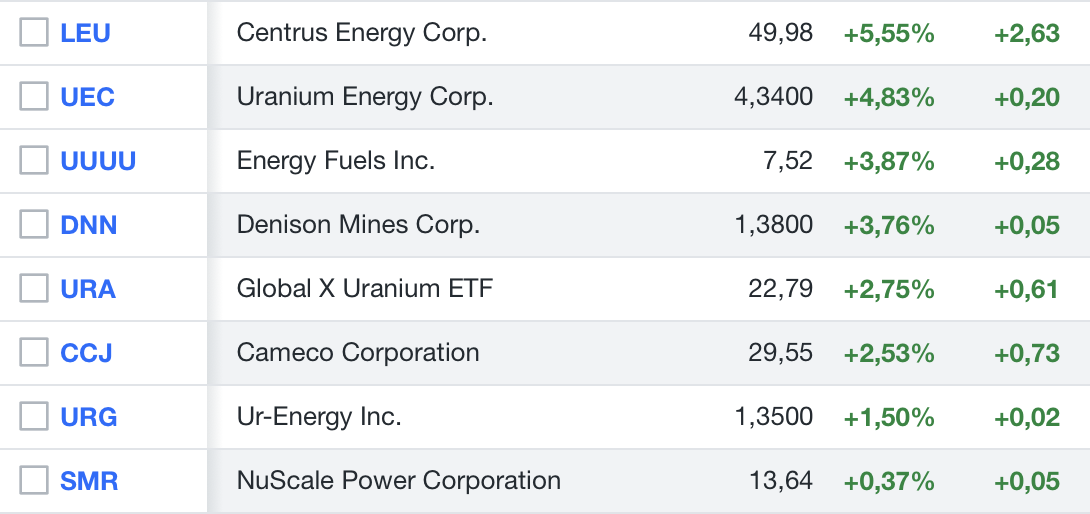Toggle the checkbox for CCJ
The width and height of the screenshot is (1090, 514).
point(34,353)
